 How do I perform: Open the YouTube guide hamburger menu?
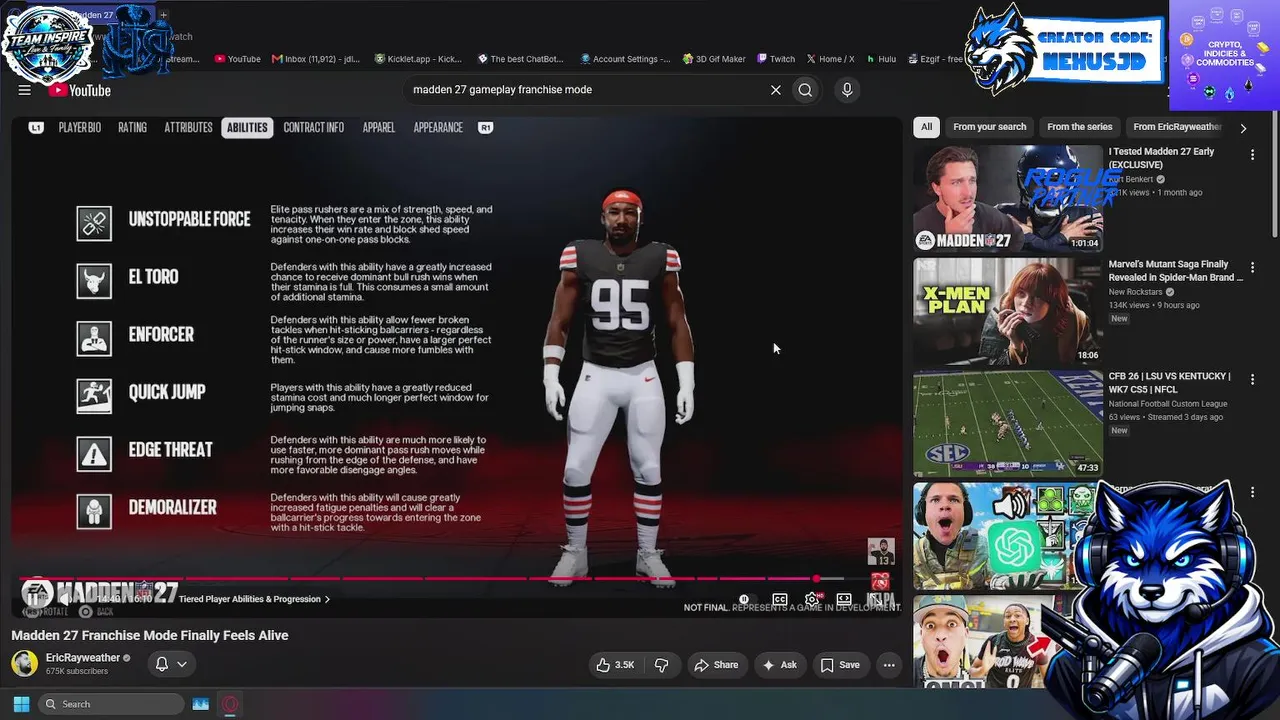pos(24,90)
